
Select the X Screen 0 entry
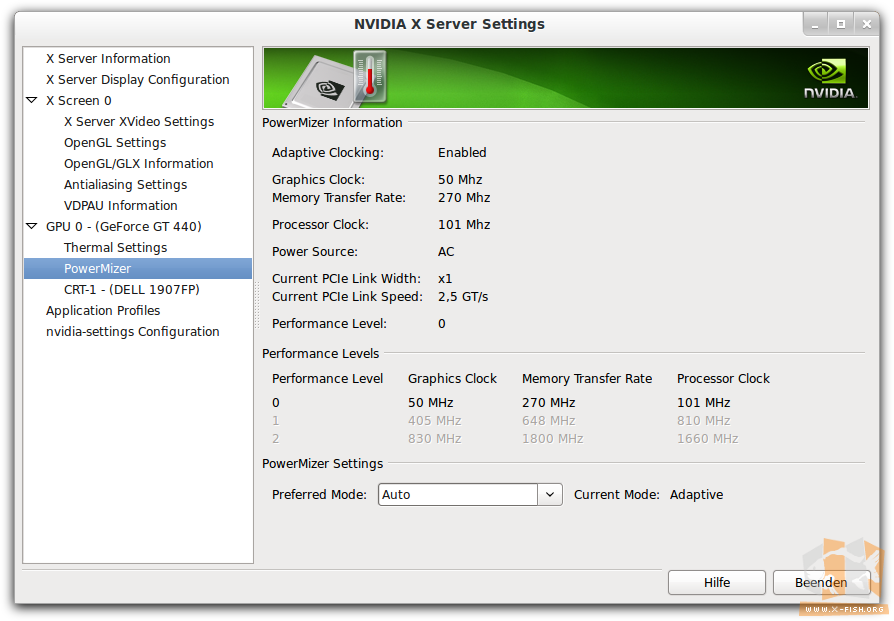[x=79, y=101]
